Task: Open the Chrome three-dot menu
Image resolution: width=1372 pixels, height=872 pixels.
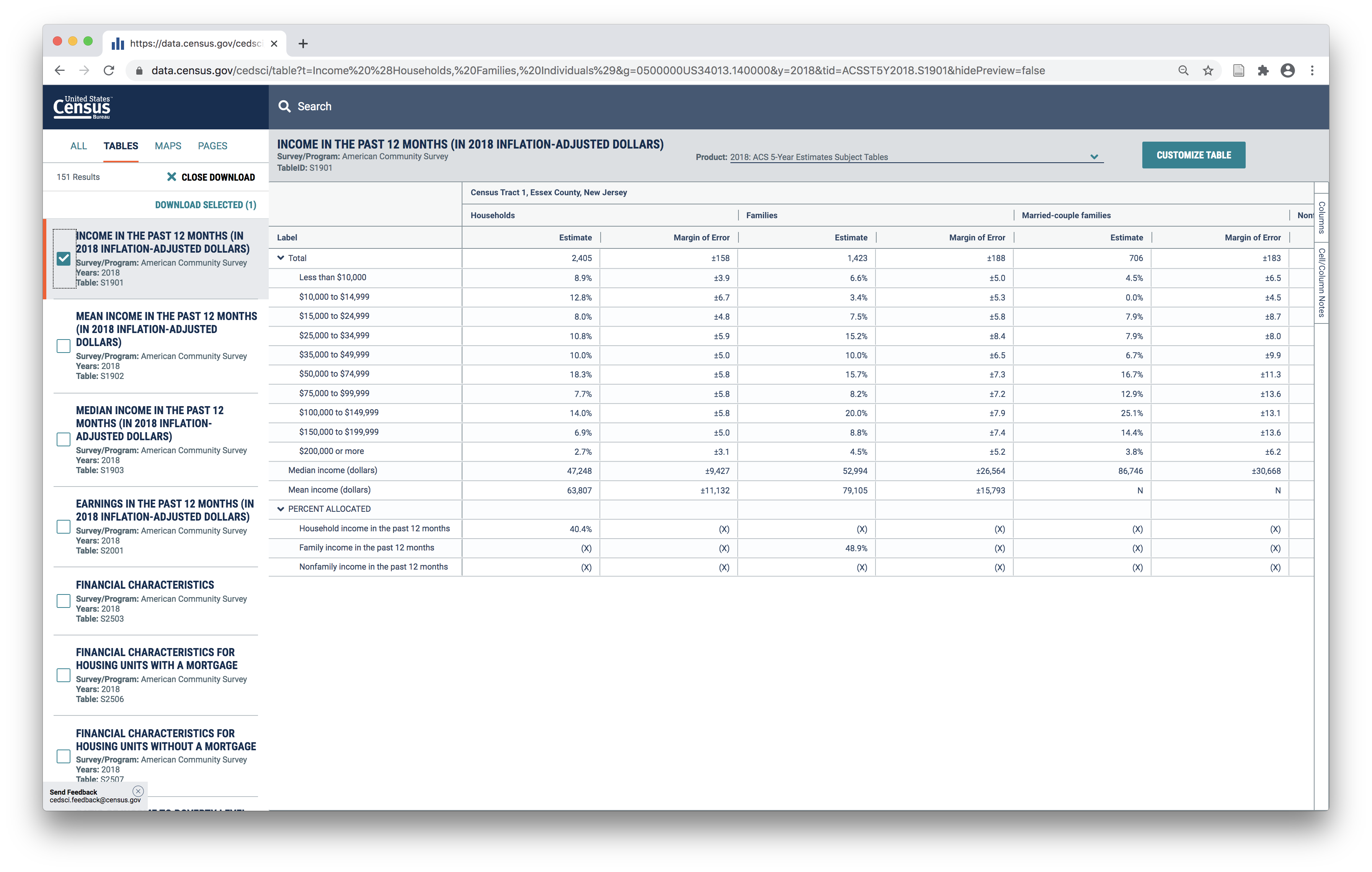Action: pos(1312,71)
